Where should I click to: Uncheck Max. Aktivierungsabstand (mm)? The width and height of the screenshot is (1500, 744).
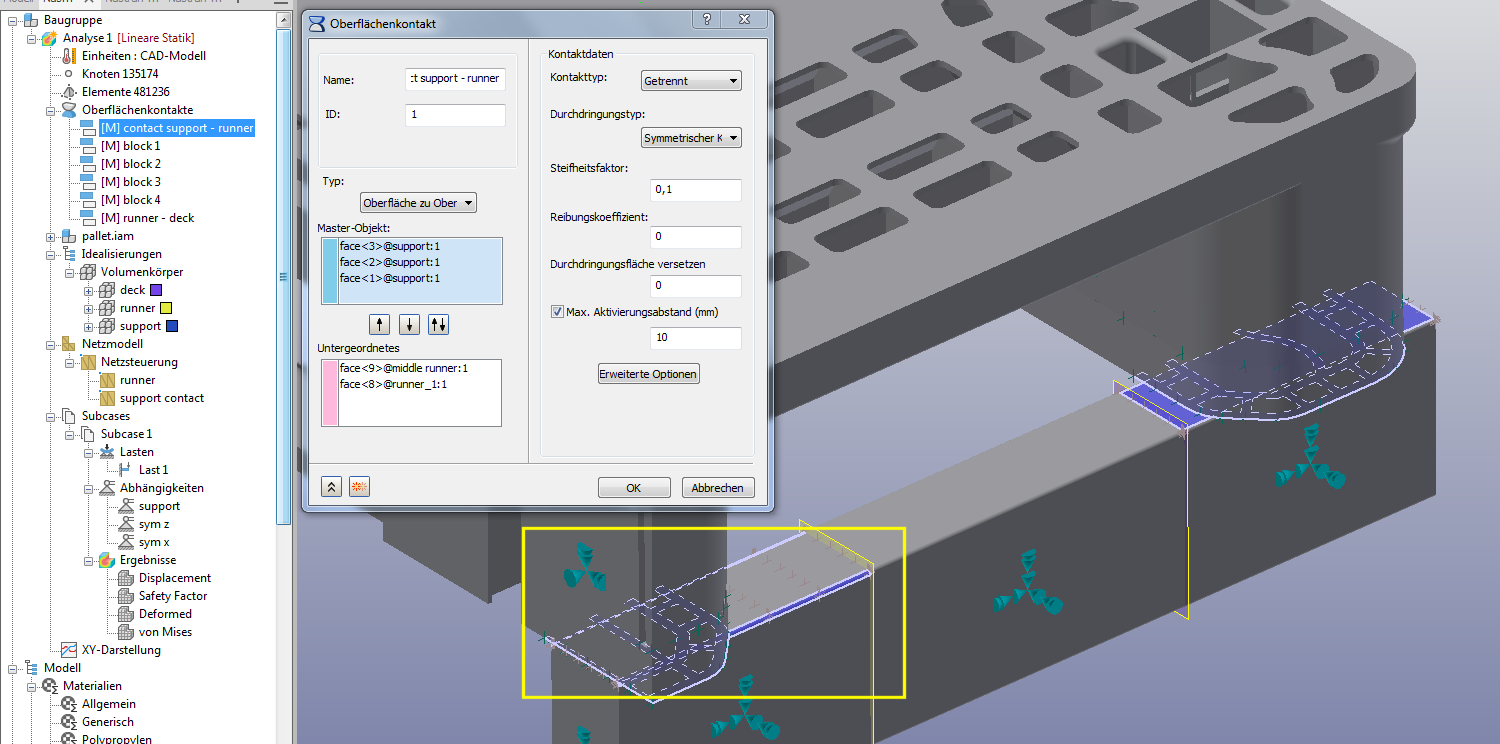pos(557,311)
